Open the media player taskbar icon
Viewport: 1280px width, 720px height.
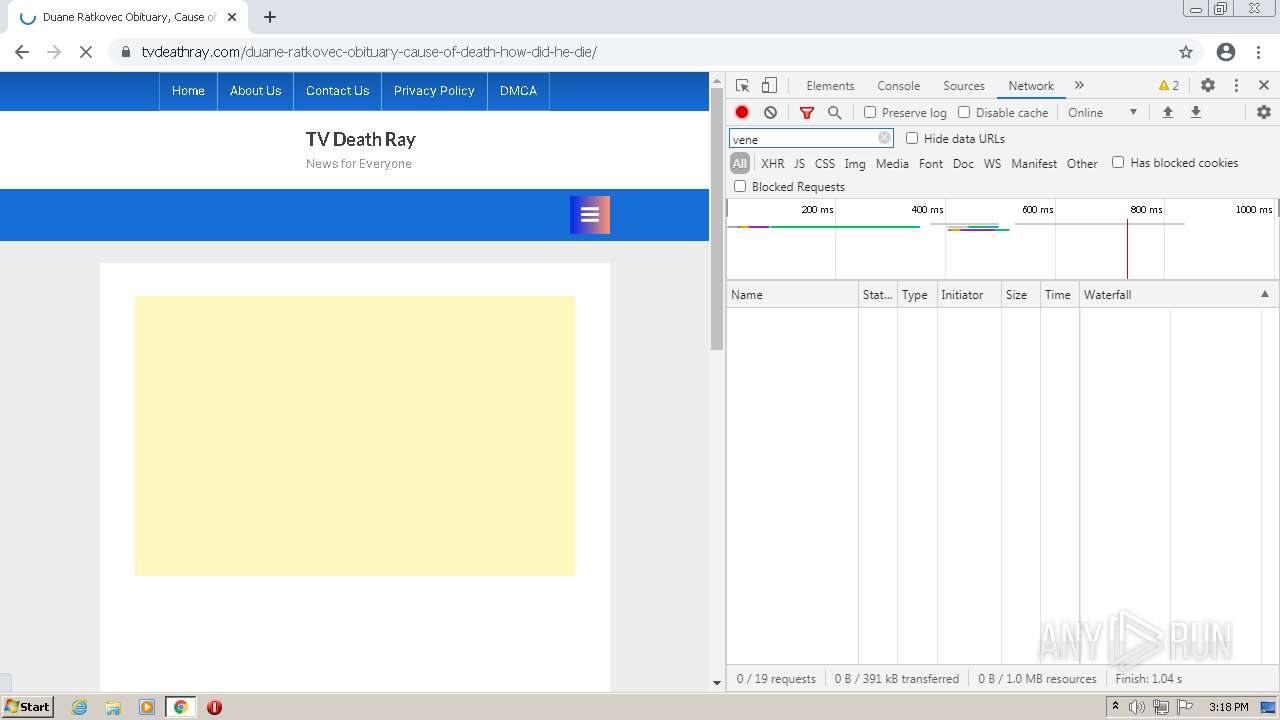point(147,707)
